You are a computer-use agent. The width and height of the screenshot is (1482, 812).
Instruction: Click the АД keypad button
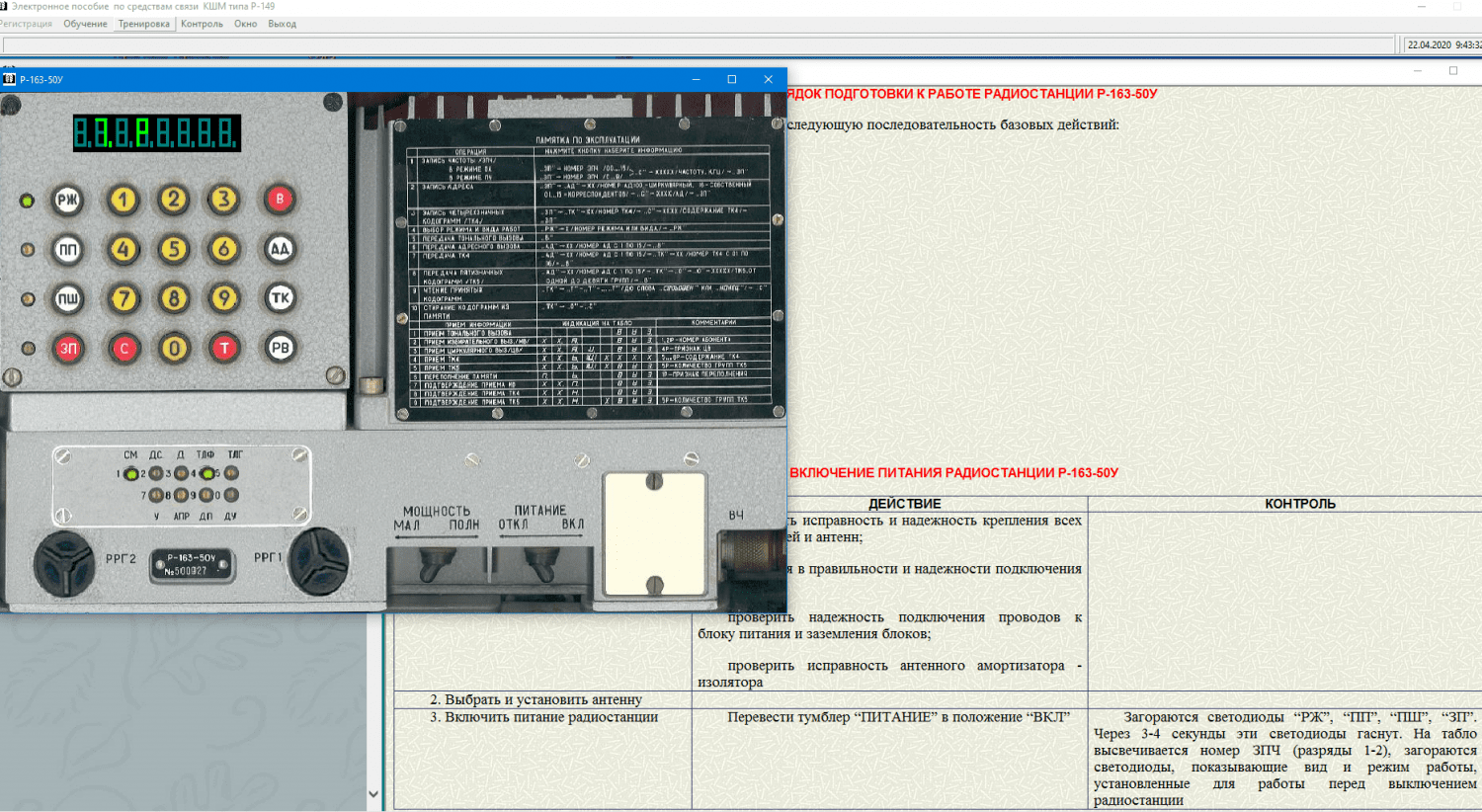[x=280, y=249]
